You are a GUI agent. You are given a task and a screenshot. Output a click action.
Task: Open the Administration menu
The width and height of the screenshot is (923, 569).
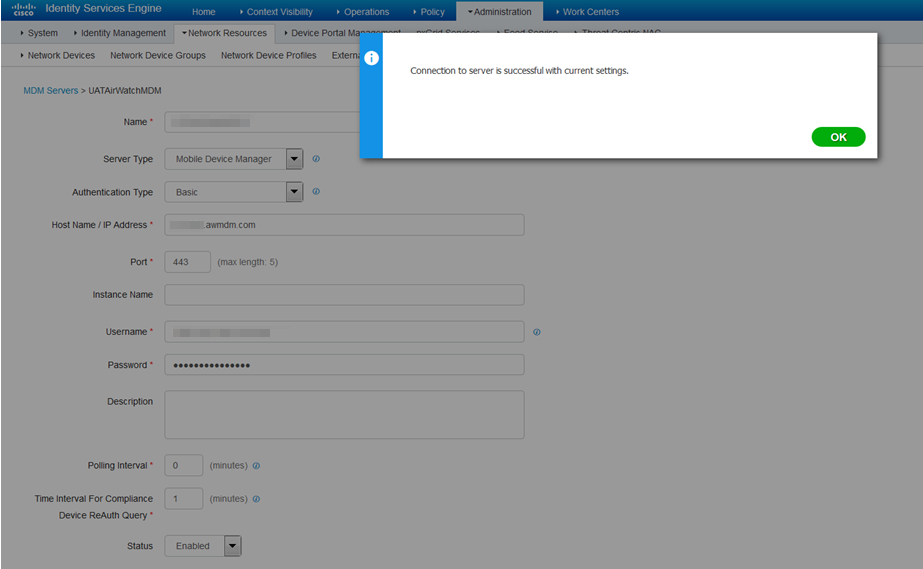[x=500, y=12]
